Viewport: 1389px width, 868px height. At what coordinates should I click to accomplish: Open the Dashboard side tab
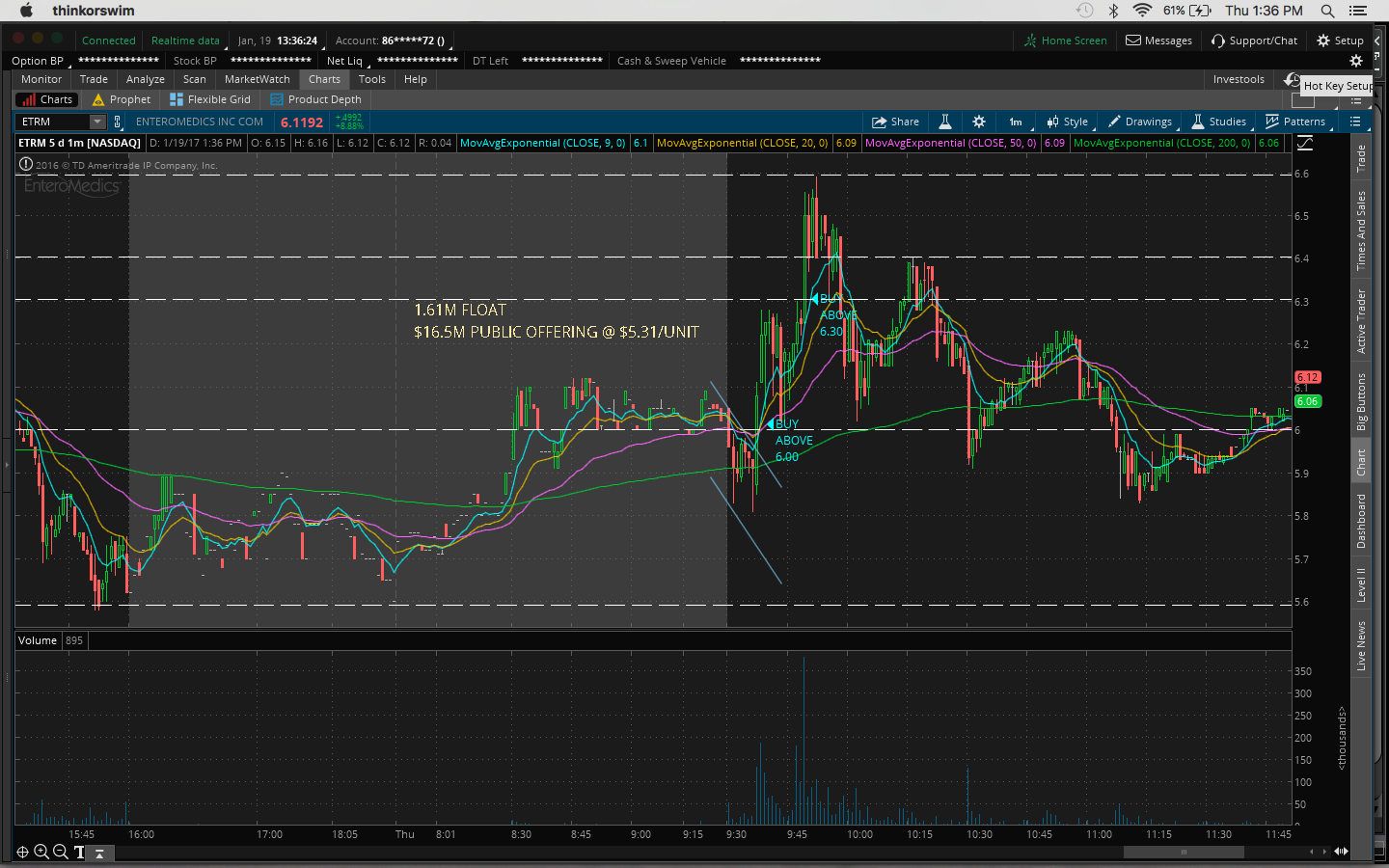pos(1361,522)
